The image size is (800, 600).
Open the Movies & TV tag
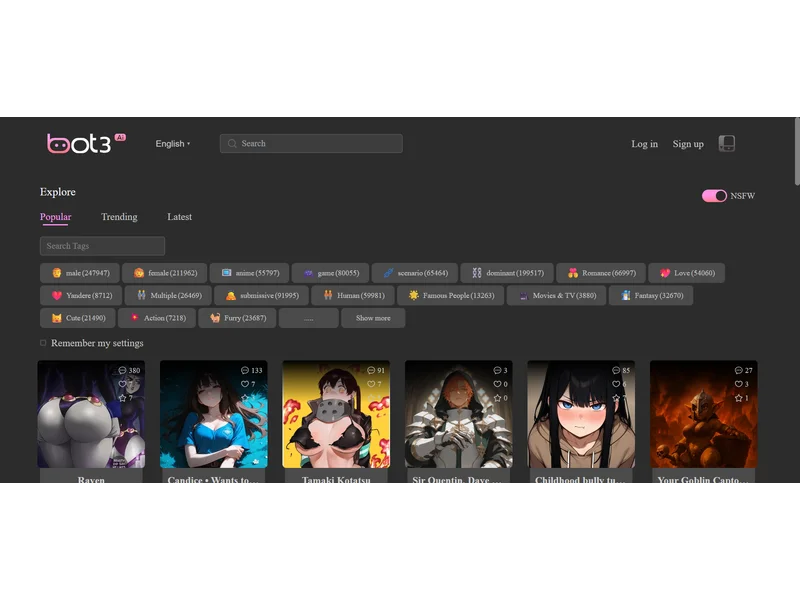click(556, 295)
